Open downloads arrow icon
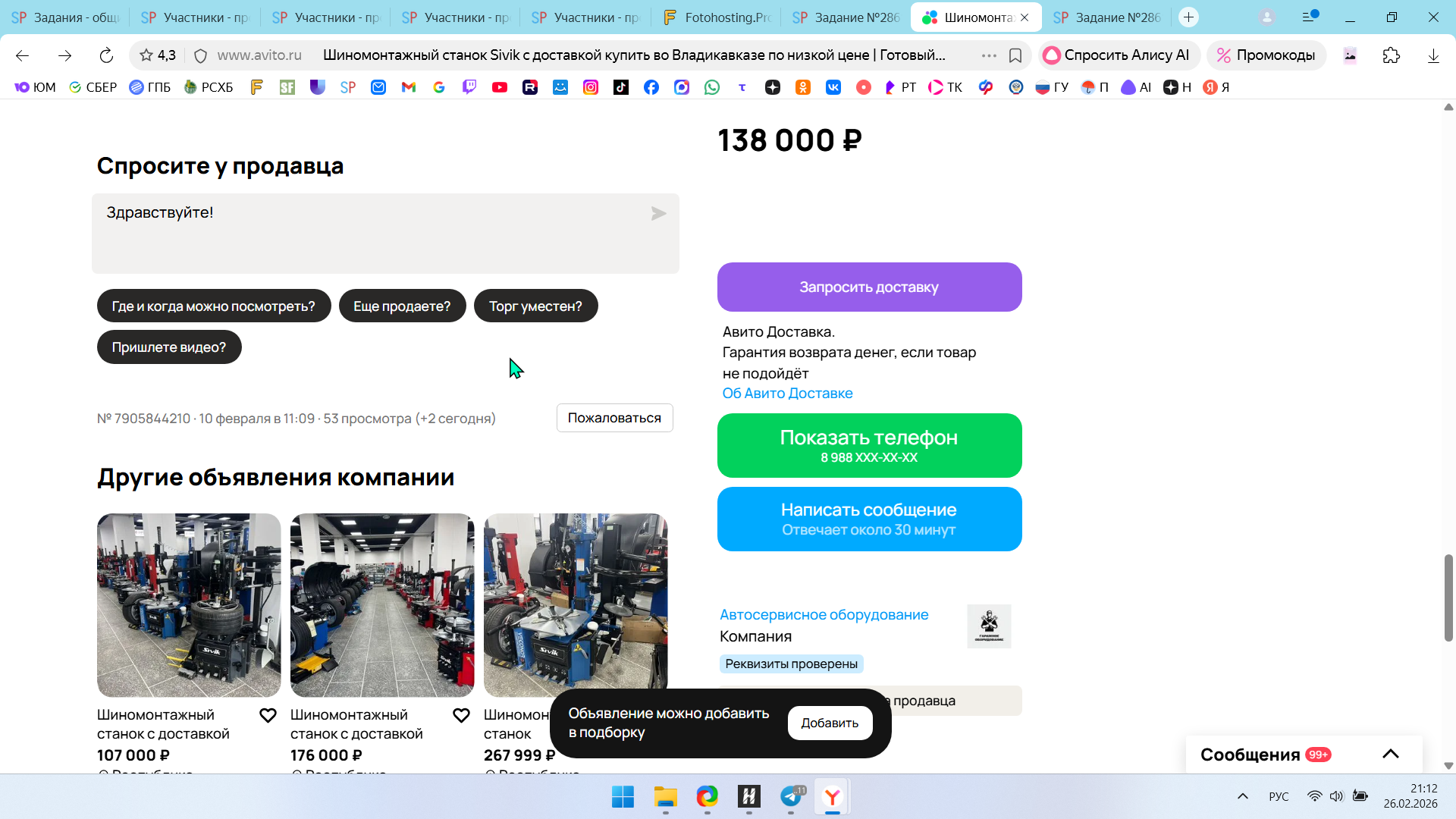The height and width of the screenshot is (819, 1456). [1432, 55]
